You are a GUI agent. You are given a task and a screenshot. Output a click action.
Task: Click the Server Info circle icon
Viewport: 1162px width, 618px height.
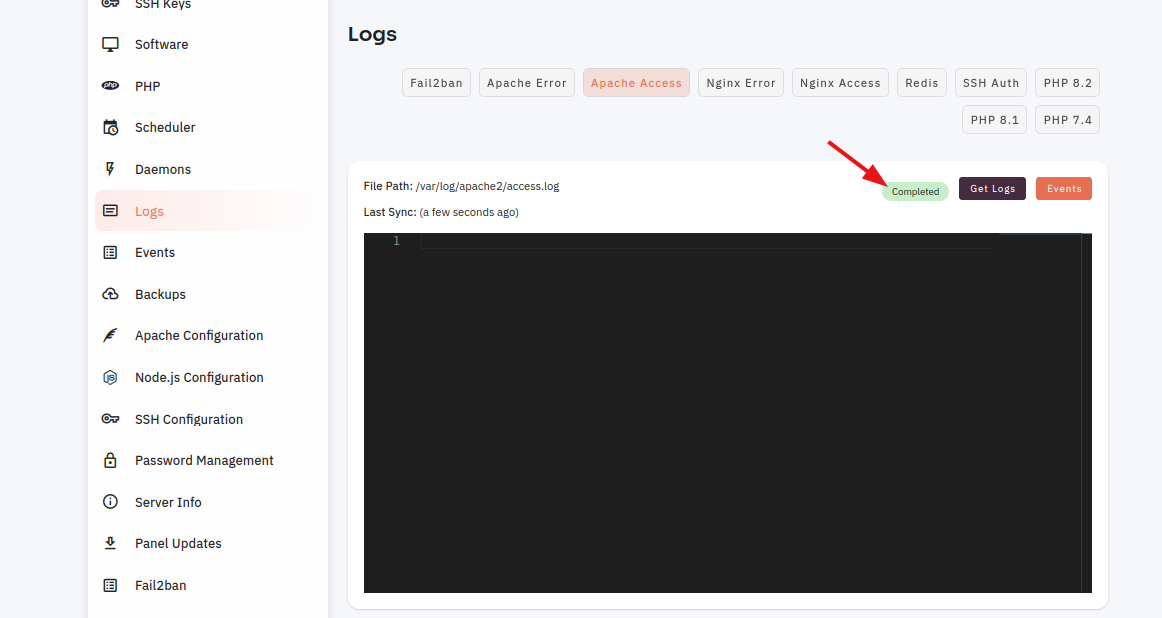(110, 502)
